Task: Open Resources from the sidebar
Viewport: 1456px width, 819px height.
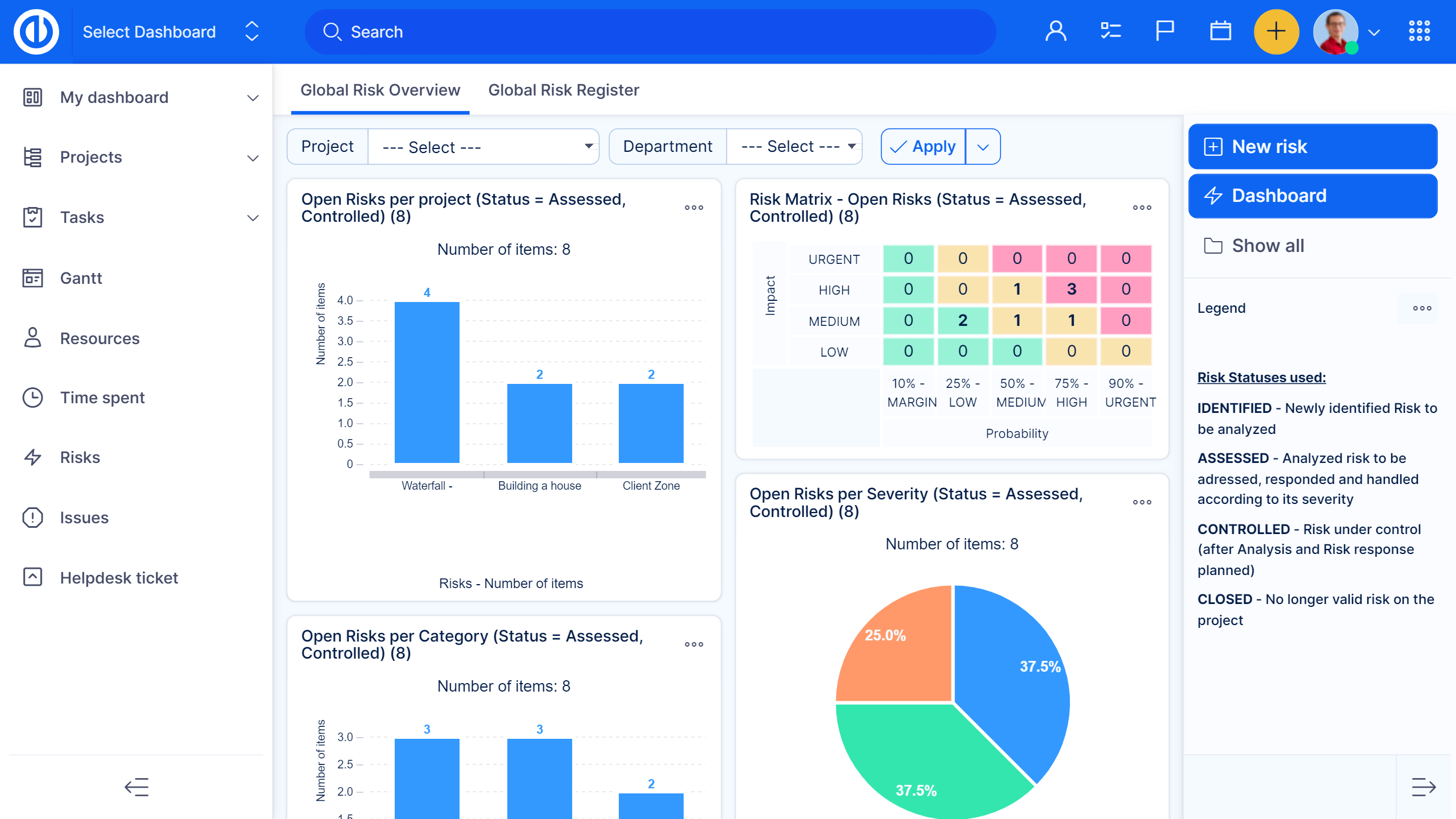Action: point(99,338)
